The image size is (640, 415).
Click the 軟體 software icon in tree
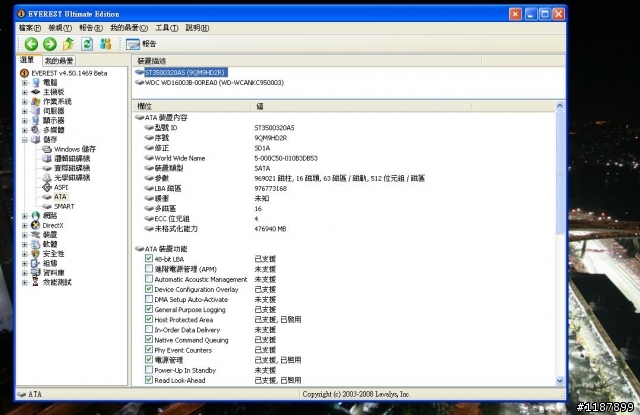coord(36,244)
